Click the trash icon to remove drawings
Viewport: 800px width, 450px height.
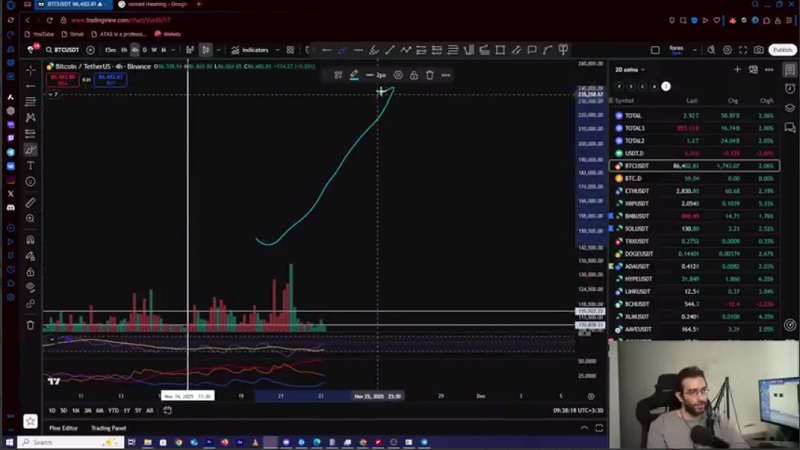tap(30, 324)
